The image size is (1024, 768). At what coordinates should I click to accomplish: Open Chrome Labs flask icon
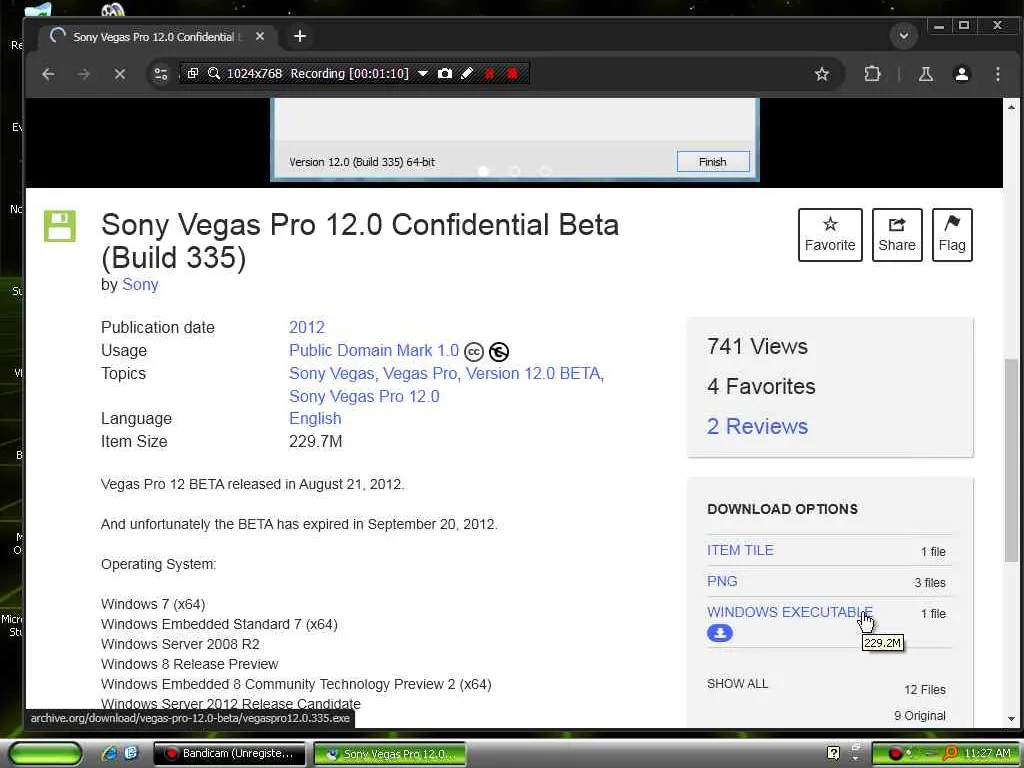click(x=925, y=74)
